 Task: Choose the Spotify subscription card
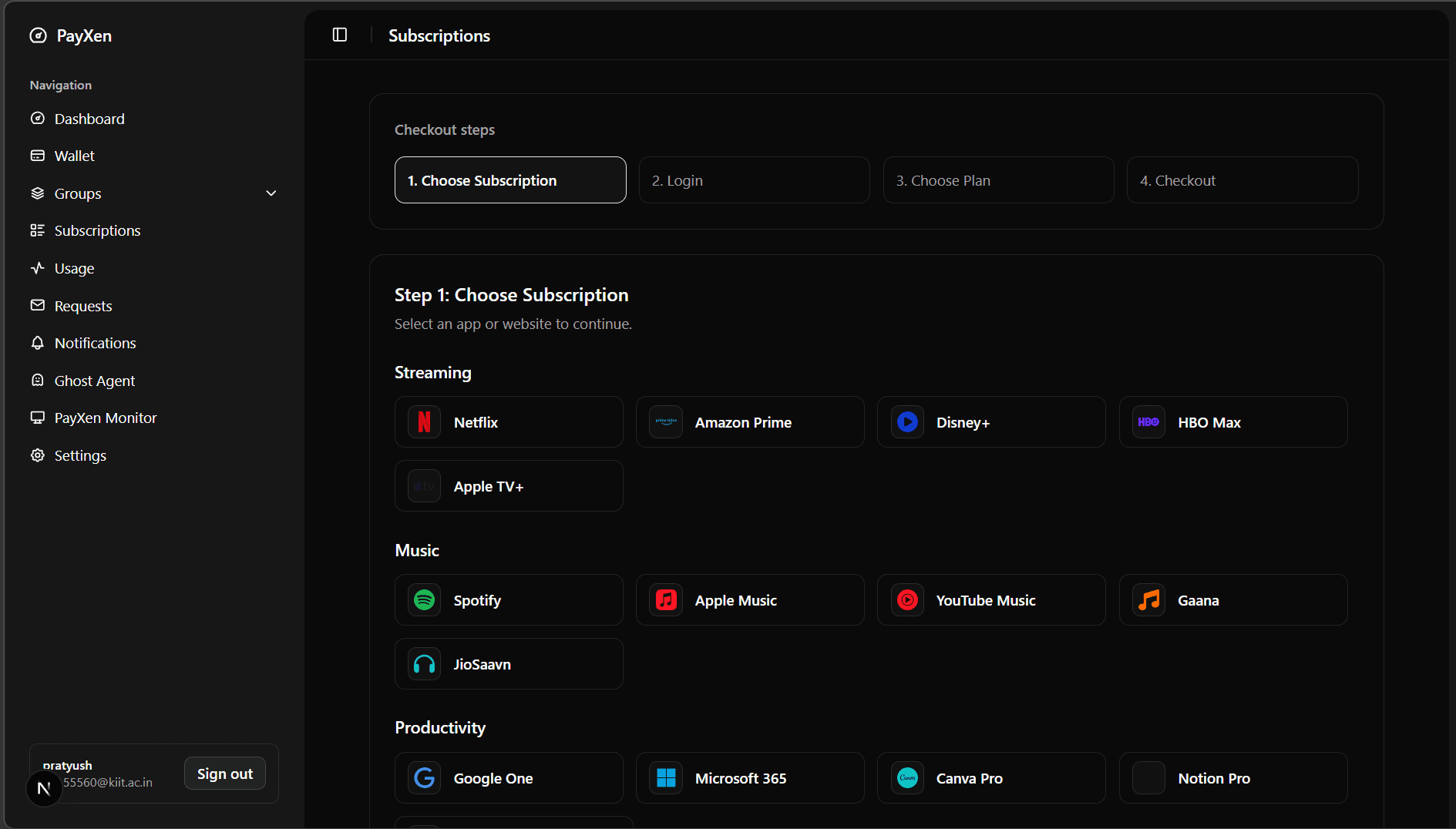[x=509, y=600]
